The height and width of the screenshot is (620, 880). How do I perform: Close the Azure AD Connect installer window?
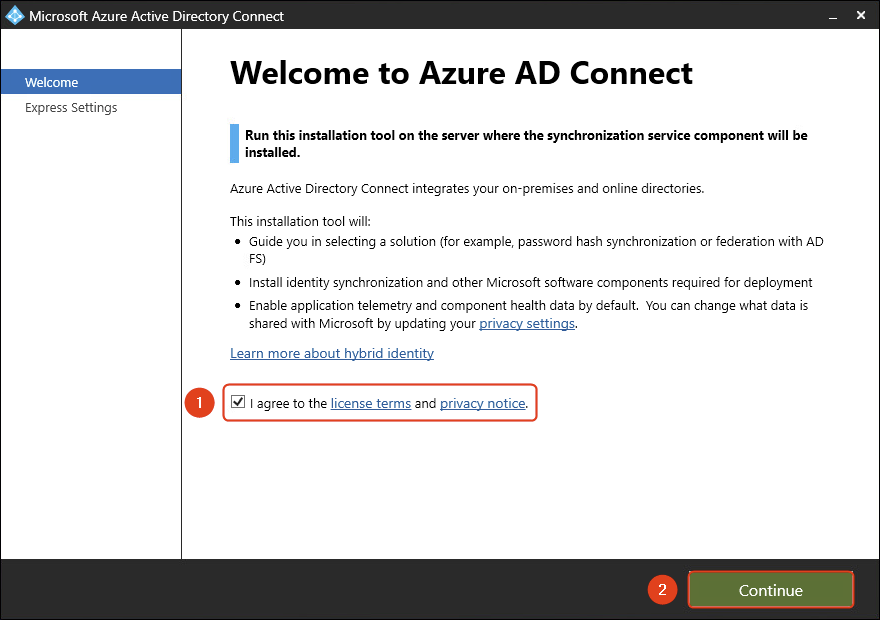[860, 16]
